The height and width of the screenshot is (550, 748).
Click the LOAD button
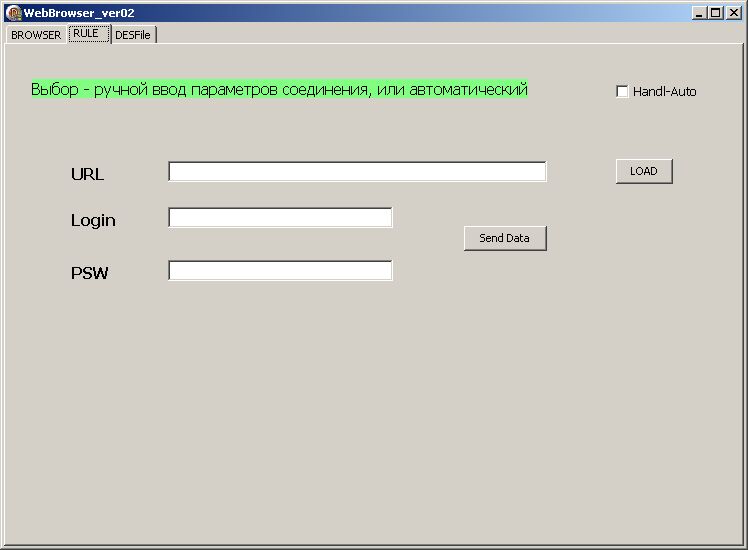pos(644,171)
